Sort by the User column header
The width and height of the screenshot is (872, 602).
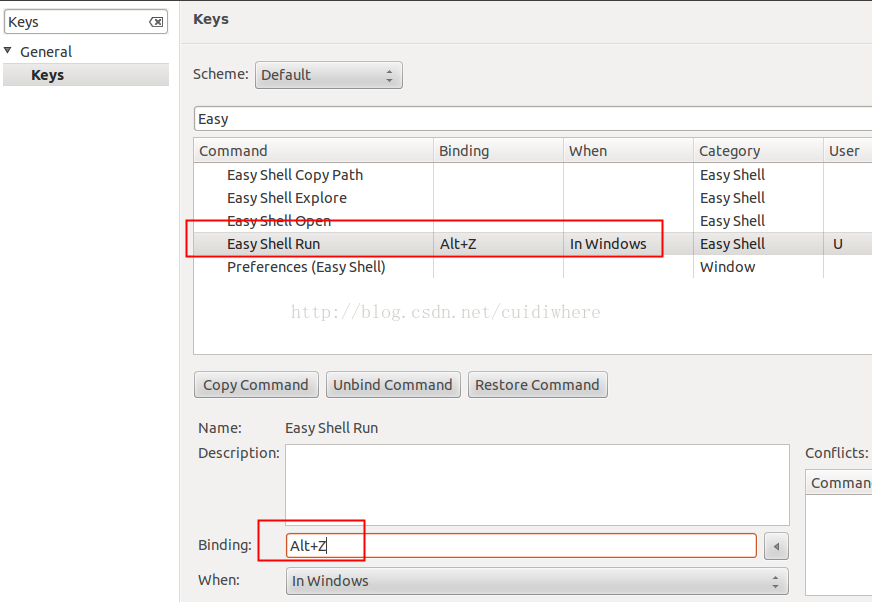848,151
